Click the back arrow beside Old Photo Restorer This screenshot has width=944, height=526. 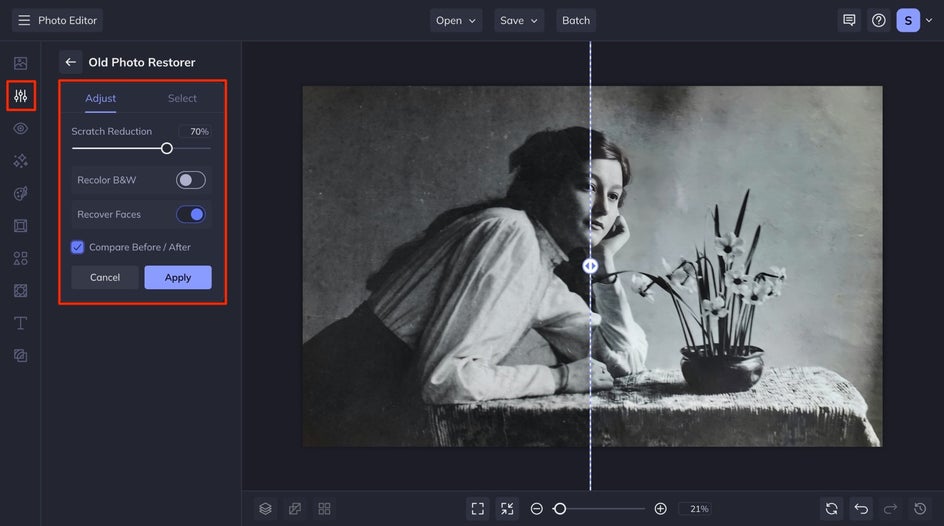[x=70, y=62]
